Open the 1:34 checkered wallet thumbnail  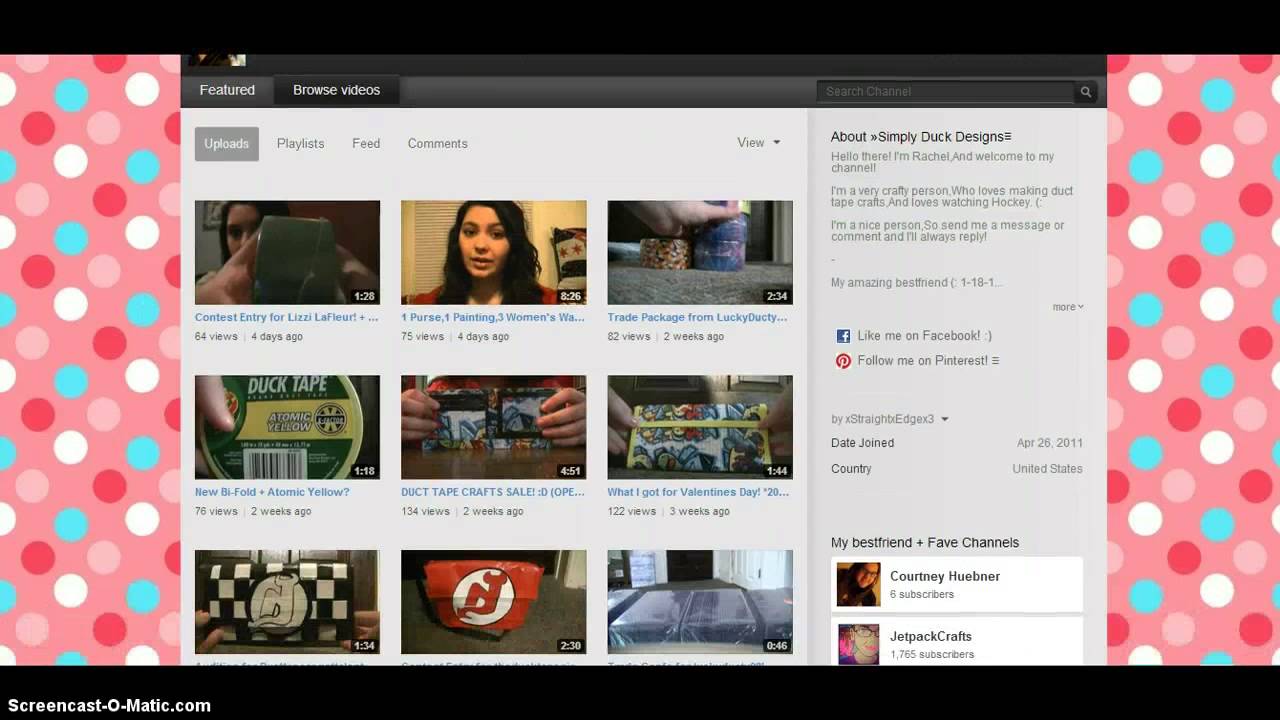pos(287,602)
